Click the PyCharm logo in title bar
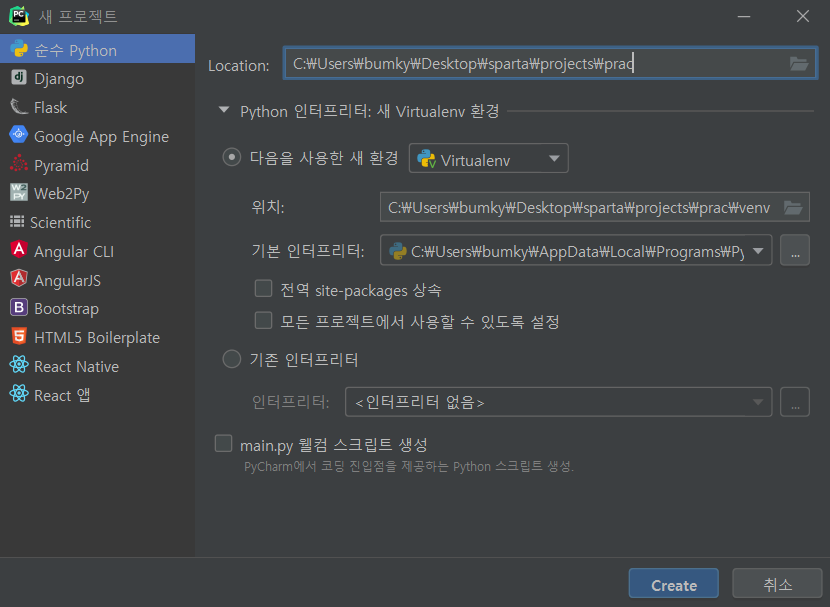 tap(19, 16)
